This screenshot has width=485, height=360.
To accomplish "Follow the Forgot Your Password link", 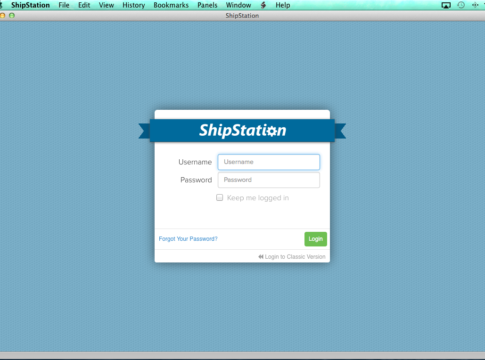I will pos(188,239).
